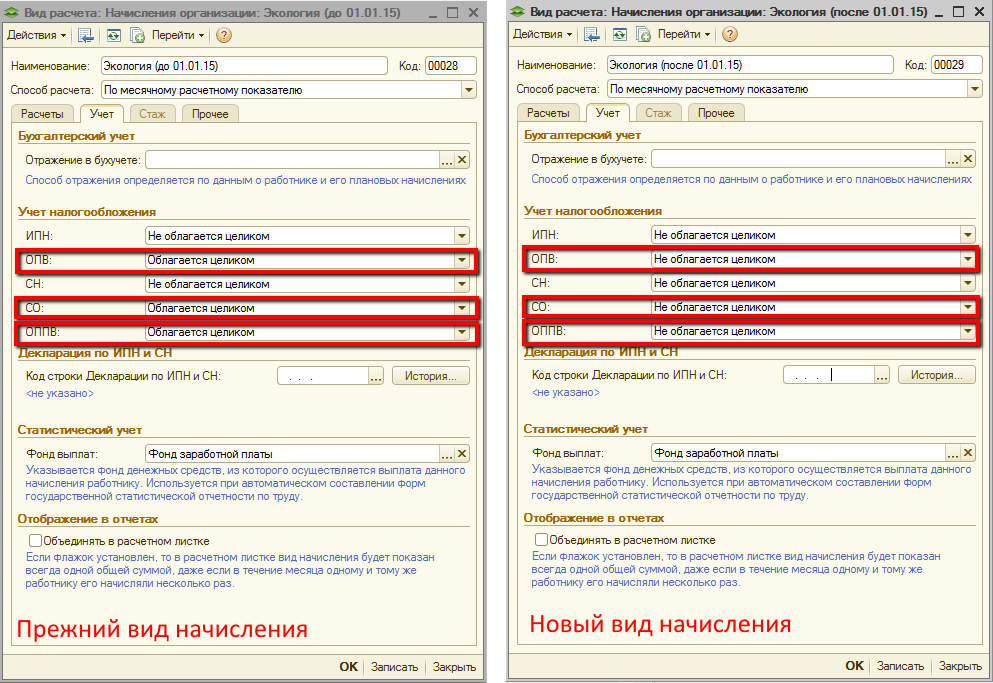Click refresh icon in Экология (до 01.01.15) toolbar
Image resolution: width=993 pixels, height=683 pixels.
[x=113, y=35]
